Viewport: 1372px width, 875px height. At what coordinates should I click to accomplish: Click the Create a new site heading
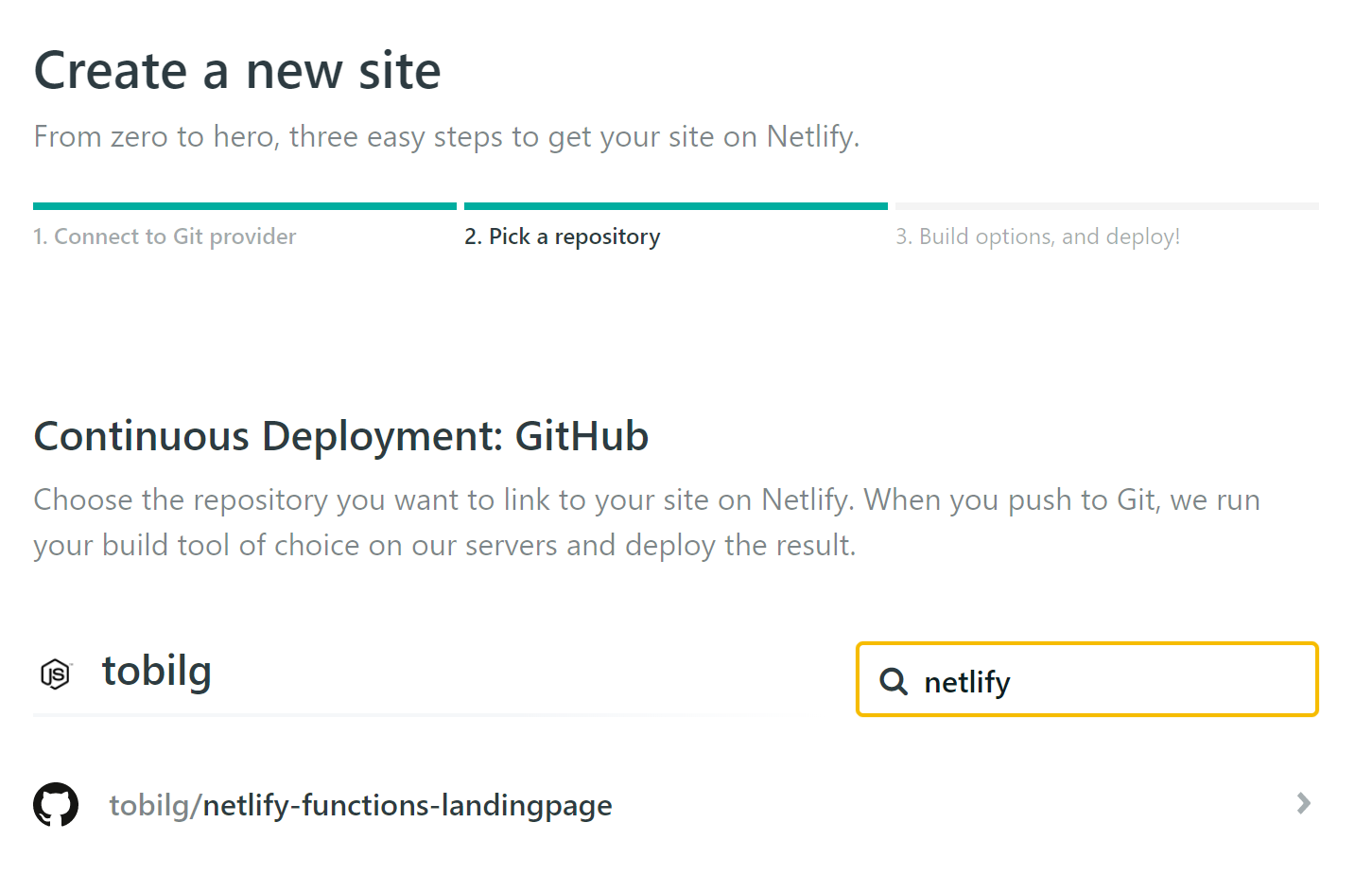237,71
